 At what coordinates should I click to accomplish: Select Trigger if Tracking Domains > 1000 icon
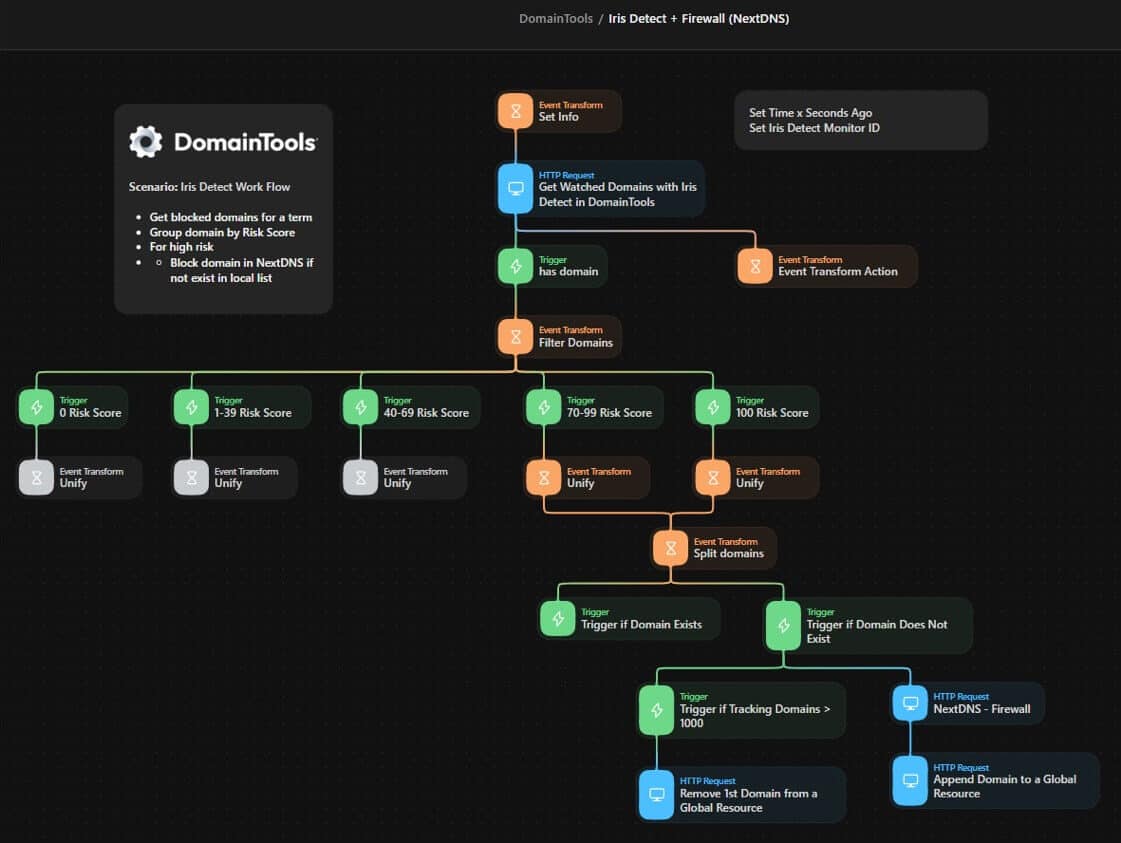(656, 710)
